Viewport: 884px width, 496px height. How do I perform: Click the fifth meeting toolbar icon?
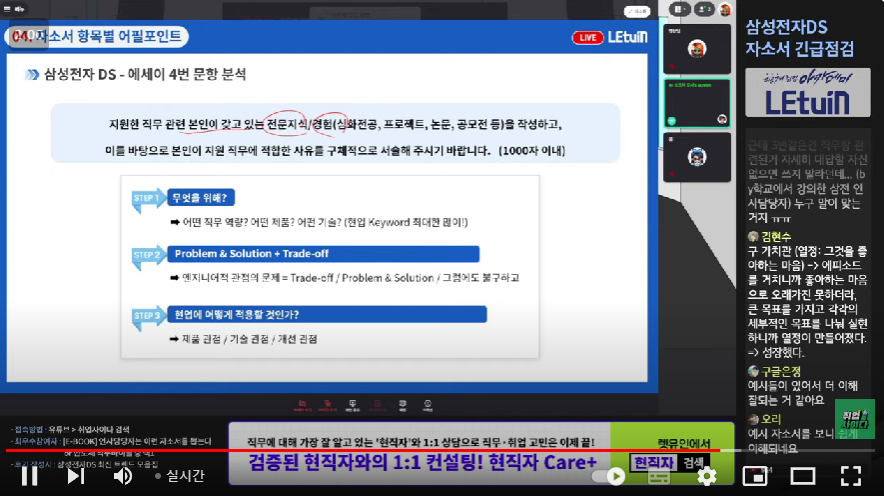tap(403, 405)
